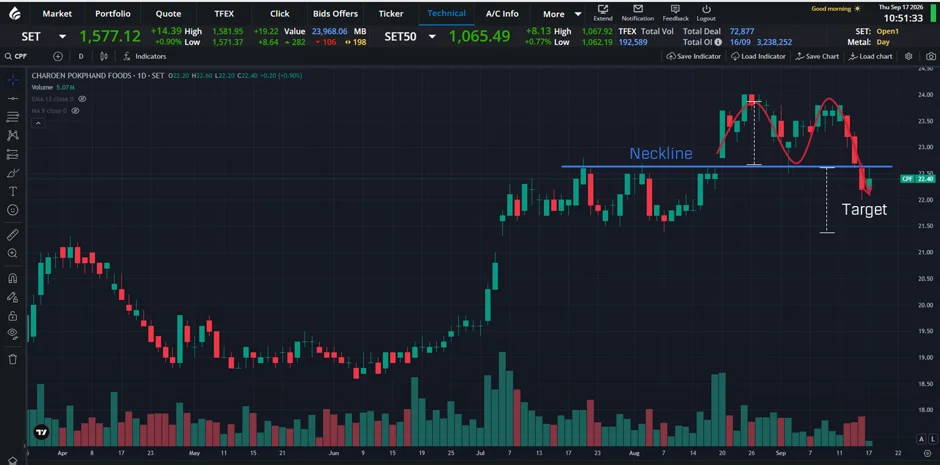Toggle log scale L button
The height and width of the screenshot is (465, 940).
pyautogui.click(x=933, y=439)
